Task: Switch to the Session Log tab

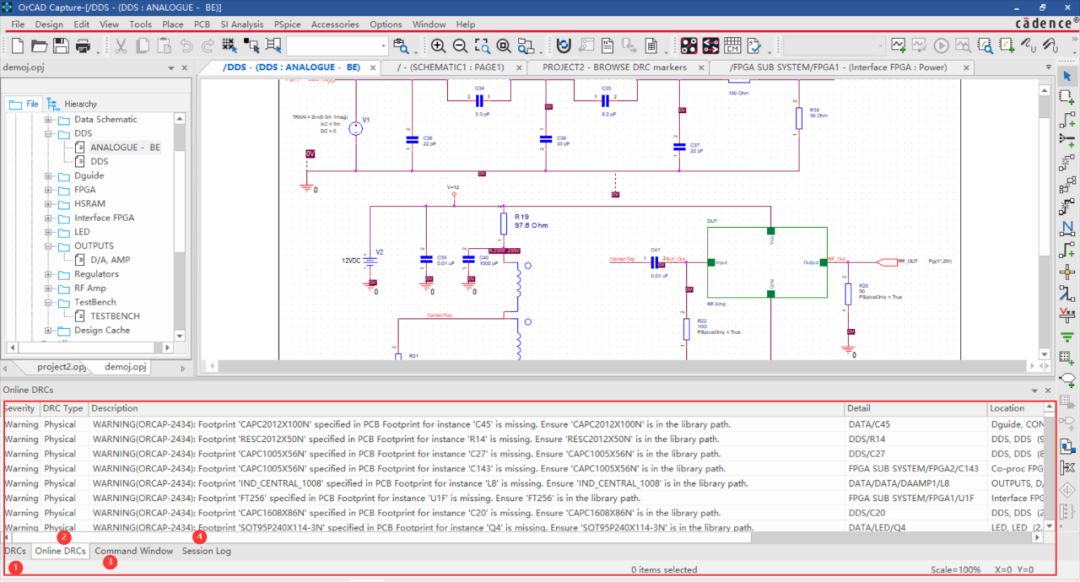Action: click(207, 551)
